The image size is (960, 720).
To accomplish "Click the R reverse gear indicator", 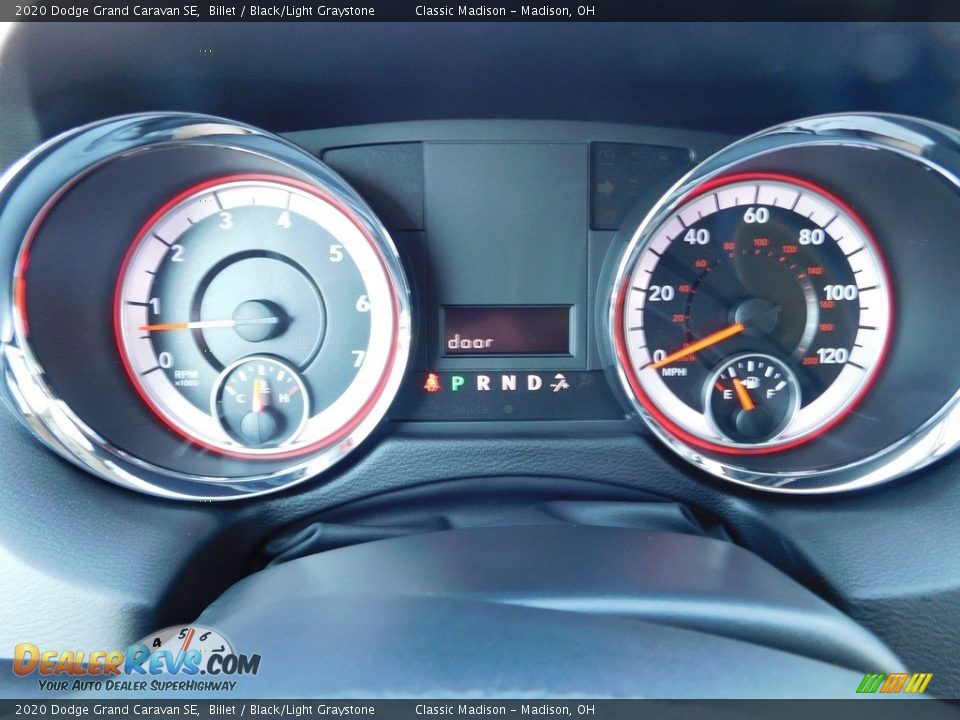I will [x=483, y=382].
